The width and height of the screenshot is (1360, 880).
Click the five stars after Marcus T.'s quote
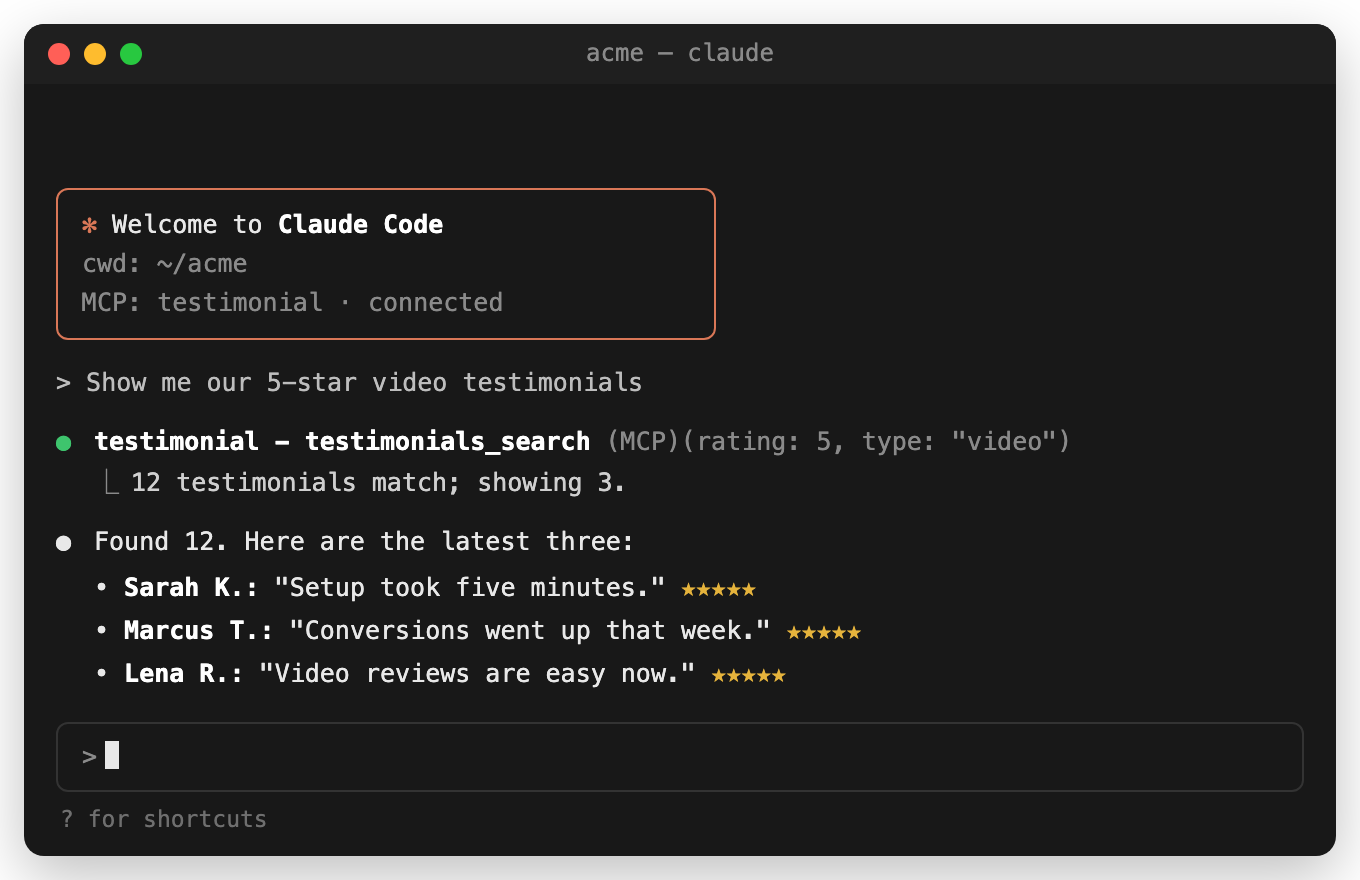[824, 632]
